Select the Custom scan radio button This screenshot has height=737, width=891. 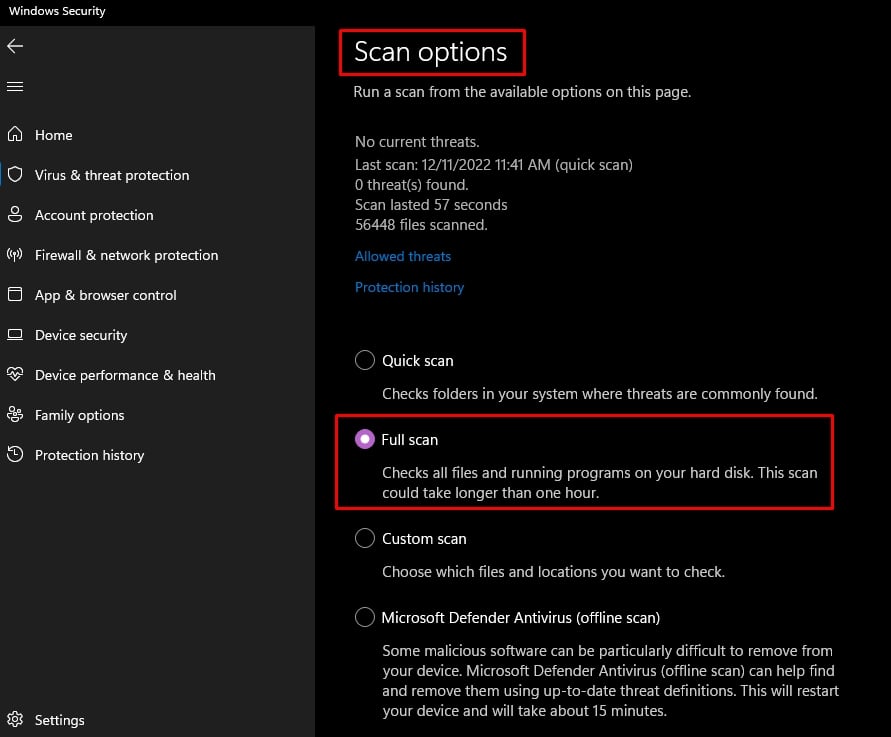point(365,538)
